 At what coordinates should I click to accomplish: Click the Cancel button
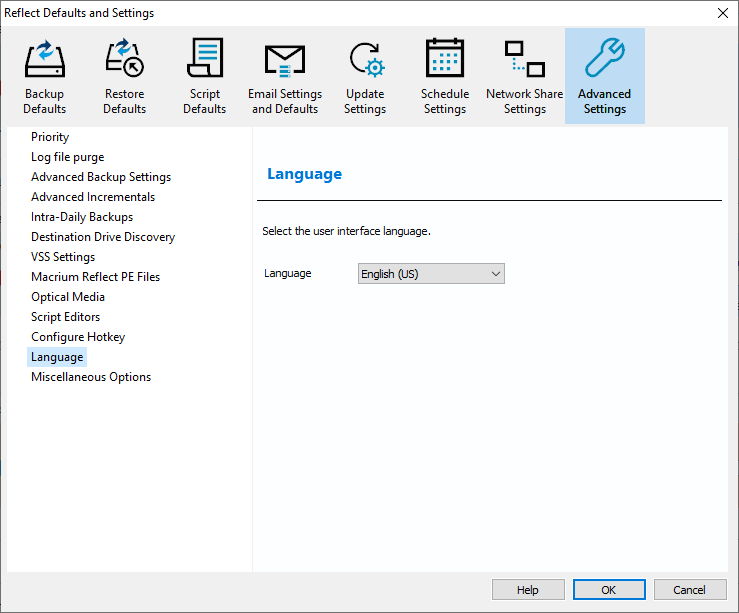click(x=689, y=590)
